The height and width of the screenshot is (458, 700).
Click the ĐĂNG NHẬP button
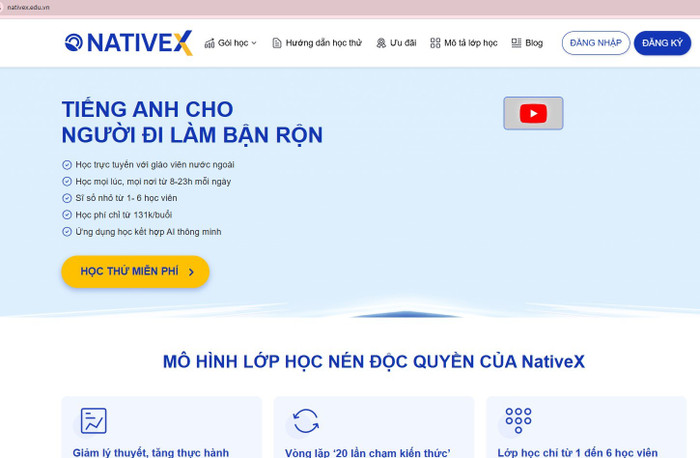pyautogui.click(x=596, y=43)
